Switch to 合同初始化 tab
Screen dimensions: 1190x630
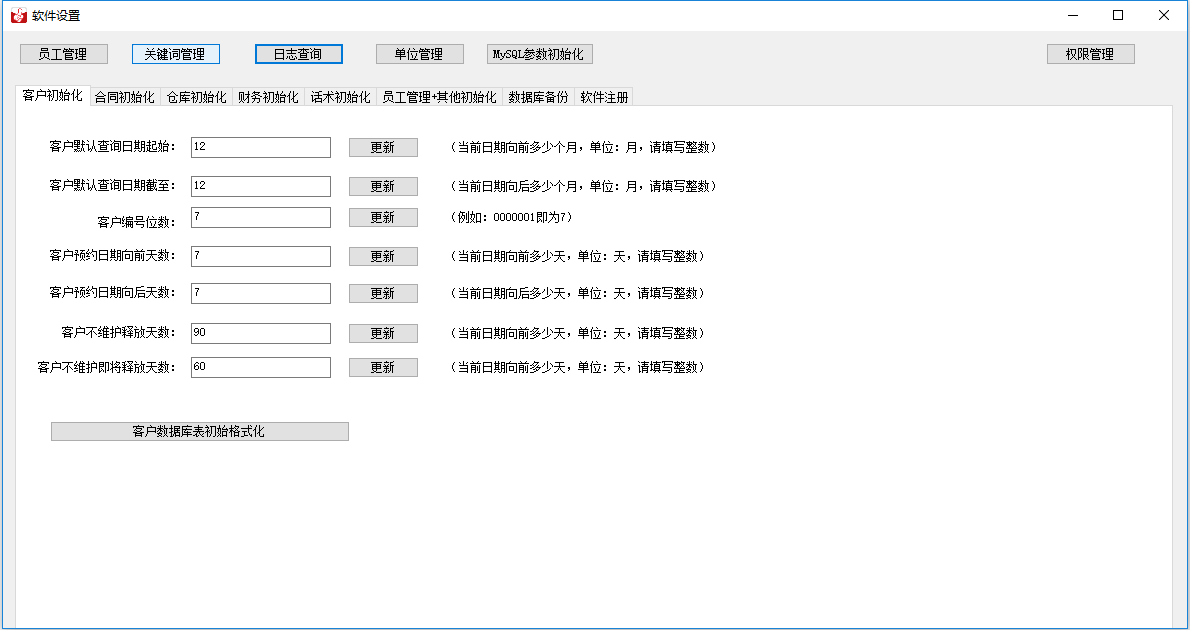[x=124, y=97]
